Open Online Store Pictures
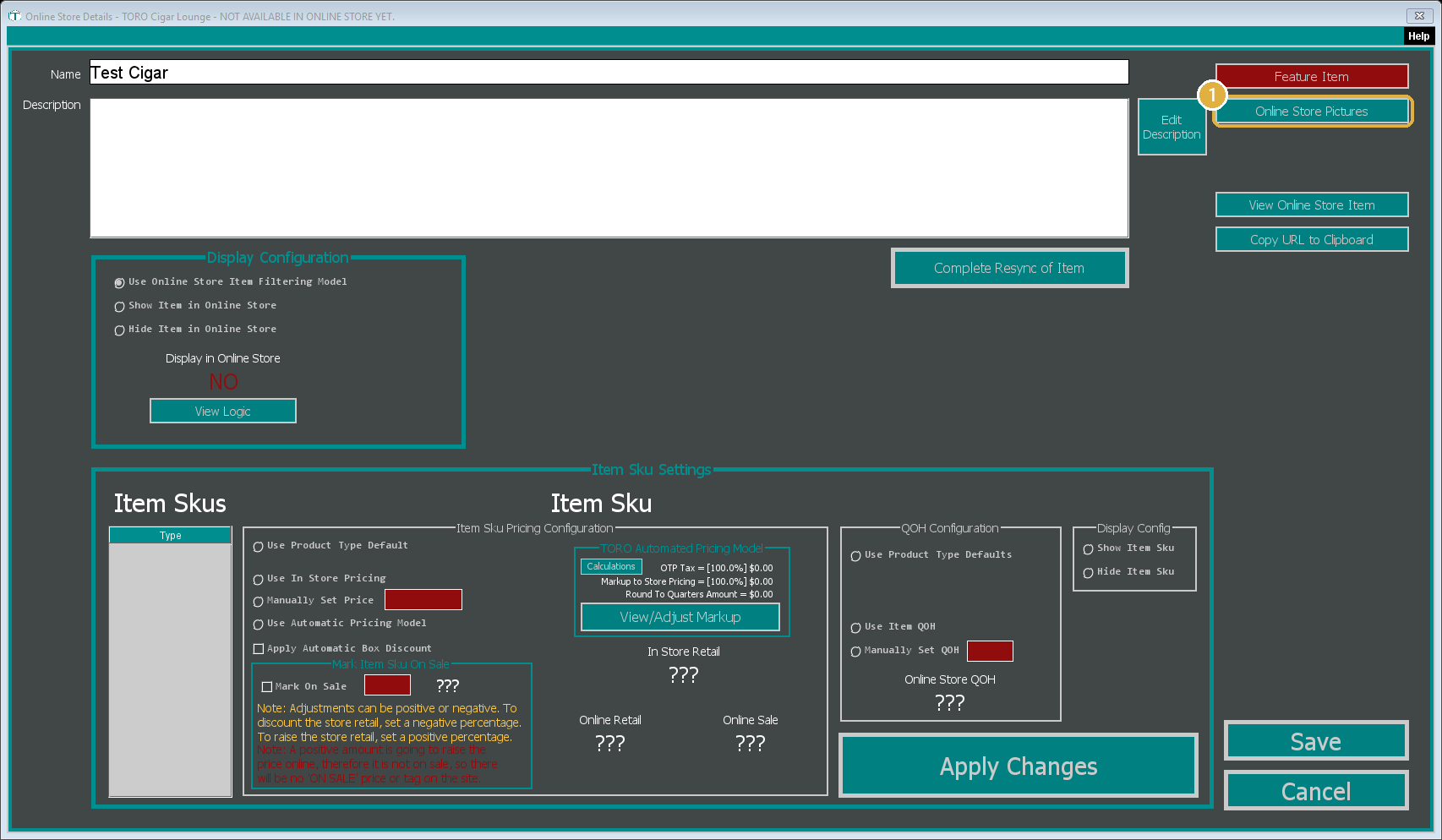The height and width of the screenshot is (840, 1442). [x=1312, y=112]
